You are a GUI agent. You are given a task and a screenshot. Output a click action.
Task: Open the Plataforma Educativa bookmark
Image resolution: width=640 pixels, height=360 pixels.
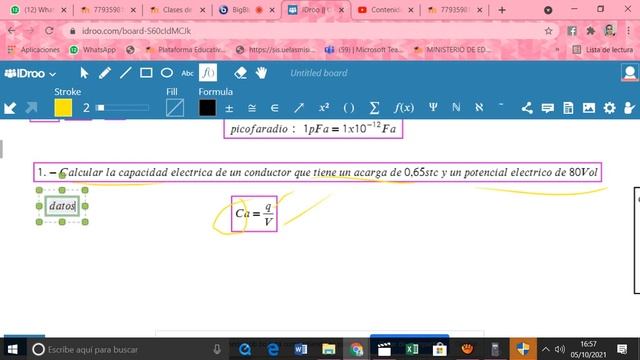(186, 49)
